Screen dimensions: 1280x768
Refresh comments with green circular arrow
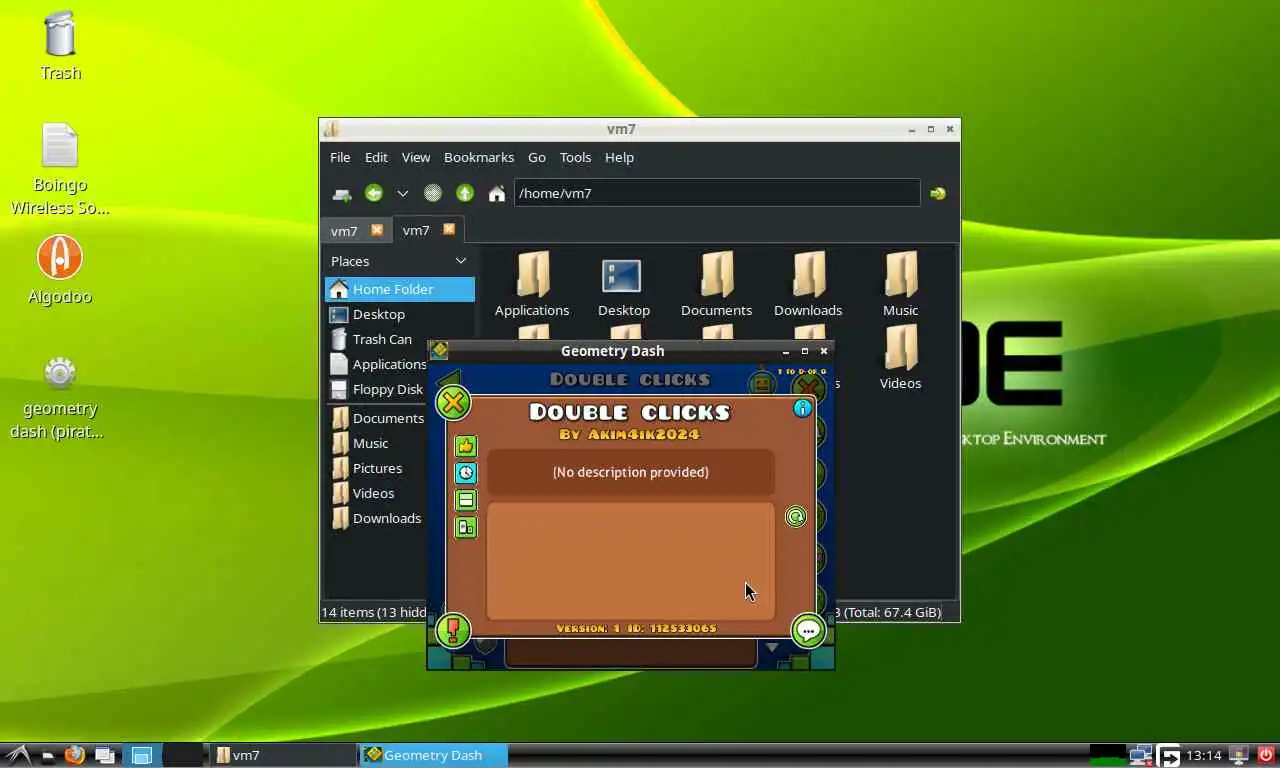pyautogui.click(x=796, y=516)
